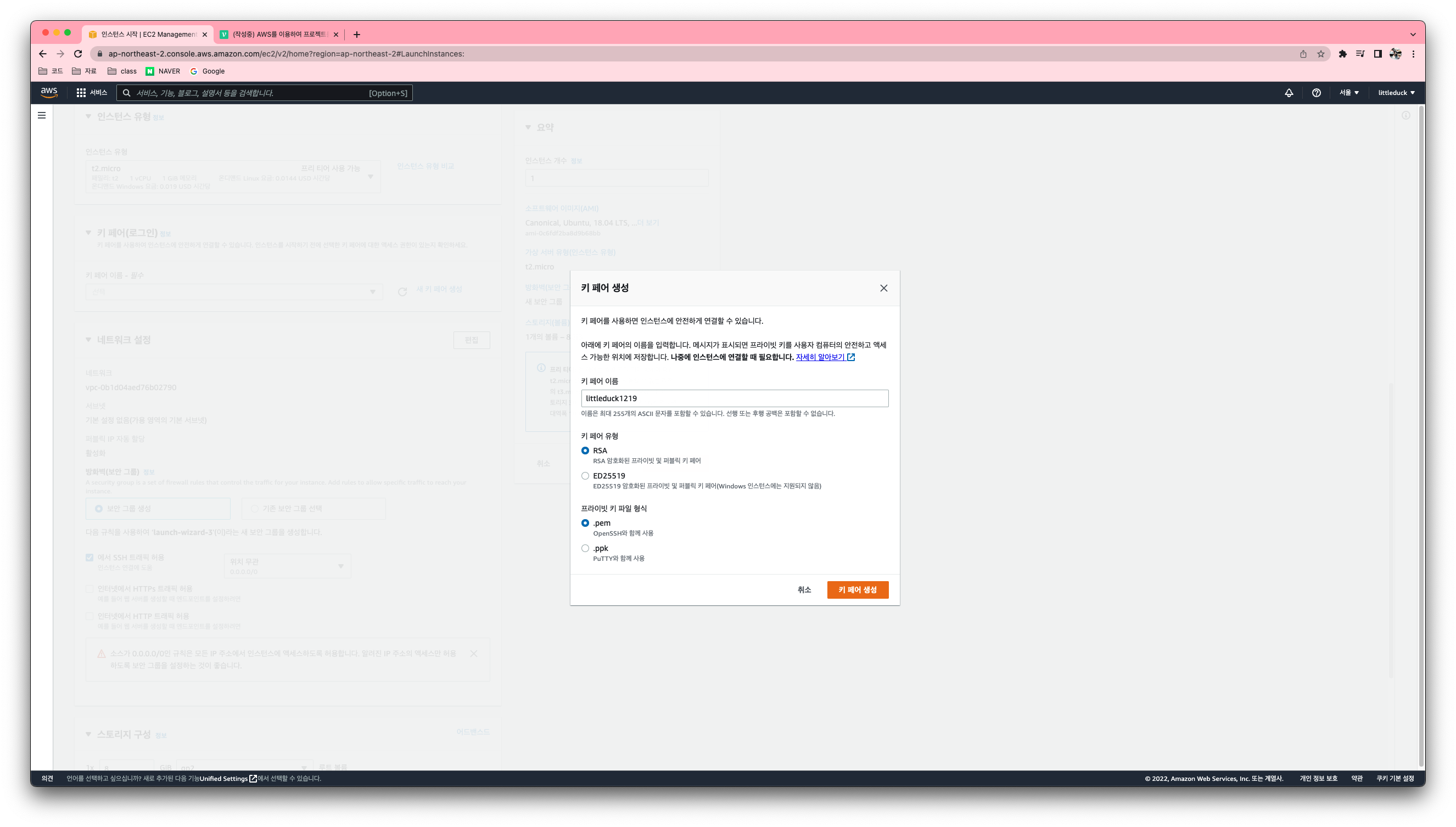Open Unified Settings link in footer
1456x827 pixels.
[228, 779]
